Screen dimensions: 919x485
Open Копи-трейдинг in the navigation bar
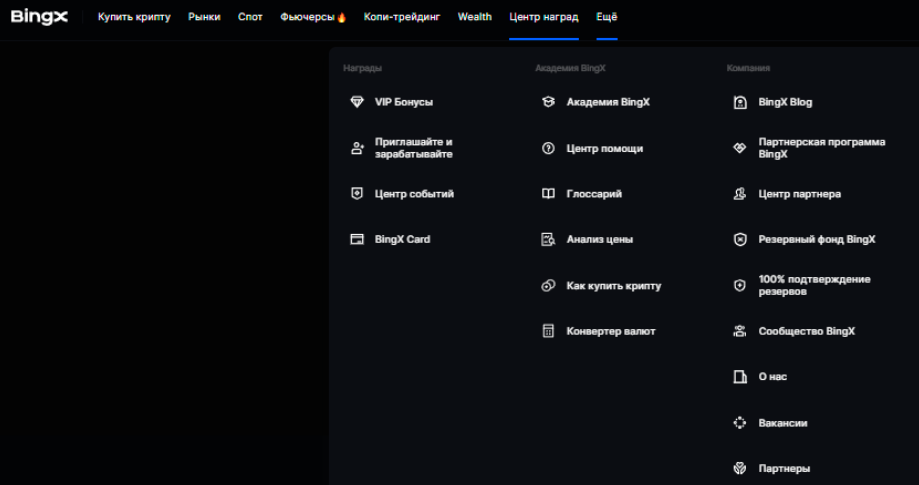(x=402, y=17)
